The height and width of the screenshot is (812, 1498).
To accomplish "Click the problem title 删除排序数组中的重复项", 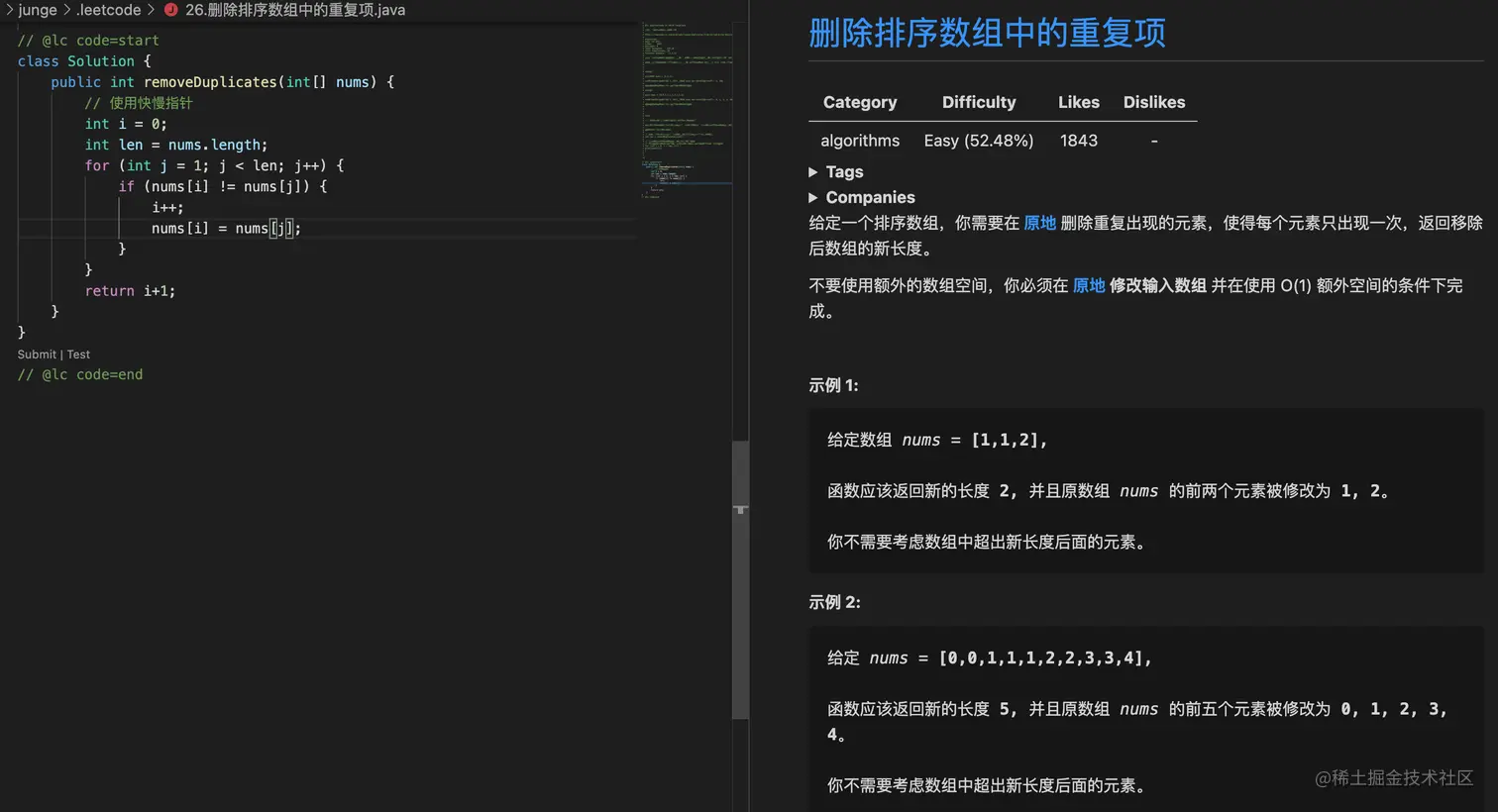I will coord(987,33).
